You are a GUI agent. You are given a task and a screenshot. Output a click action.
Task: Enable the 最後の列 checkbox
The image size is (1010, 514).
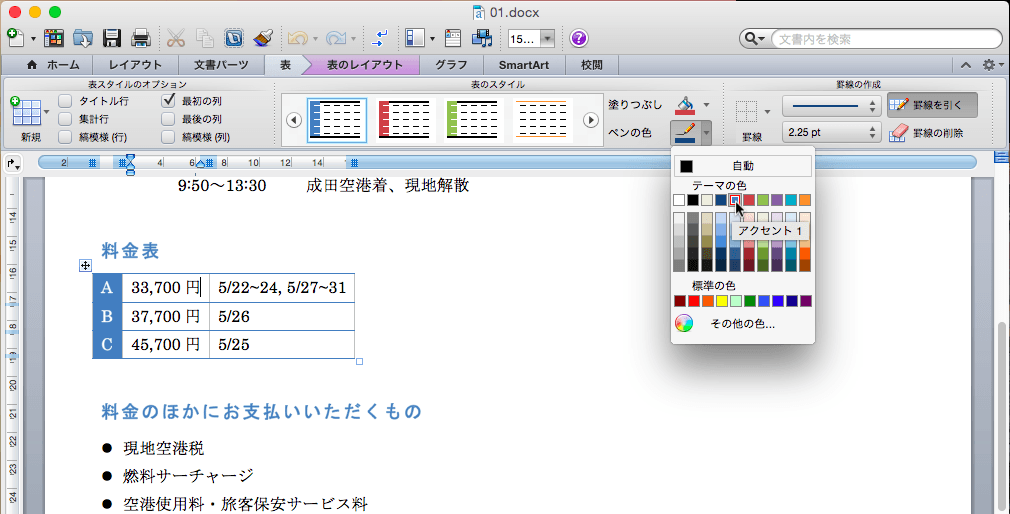[x=168, y=119]
